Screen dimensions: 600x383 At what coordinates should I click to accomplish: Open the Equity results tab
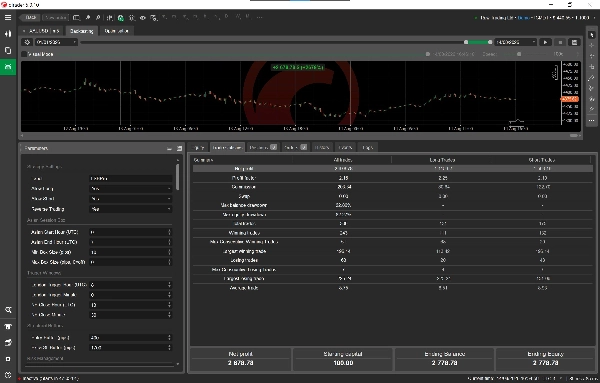coord(198,147)
